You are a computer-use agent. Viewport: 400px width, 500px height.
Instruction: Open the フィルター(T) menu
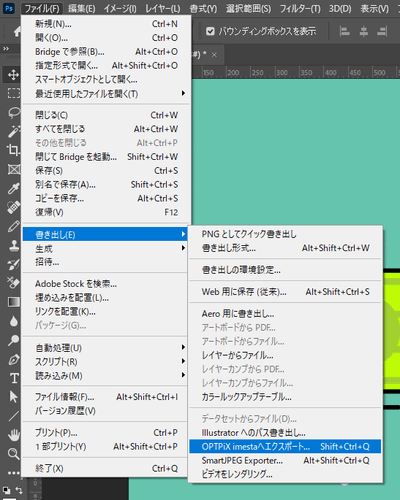(x=300, y=8)
